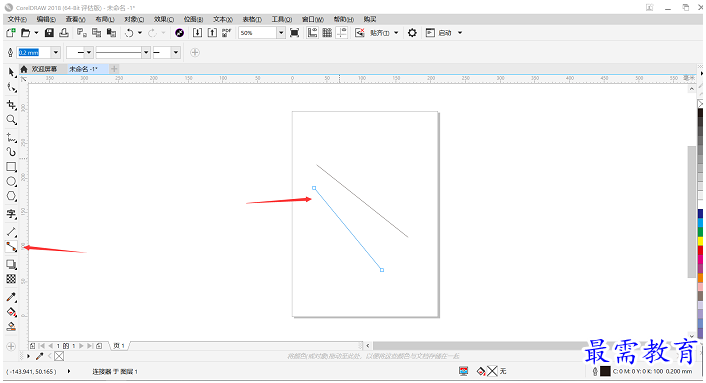Viewport: 706px width, 383px height.
Task: Open the line style dropdown
Action: (x=146, y=53)
